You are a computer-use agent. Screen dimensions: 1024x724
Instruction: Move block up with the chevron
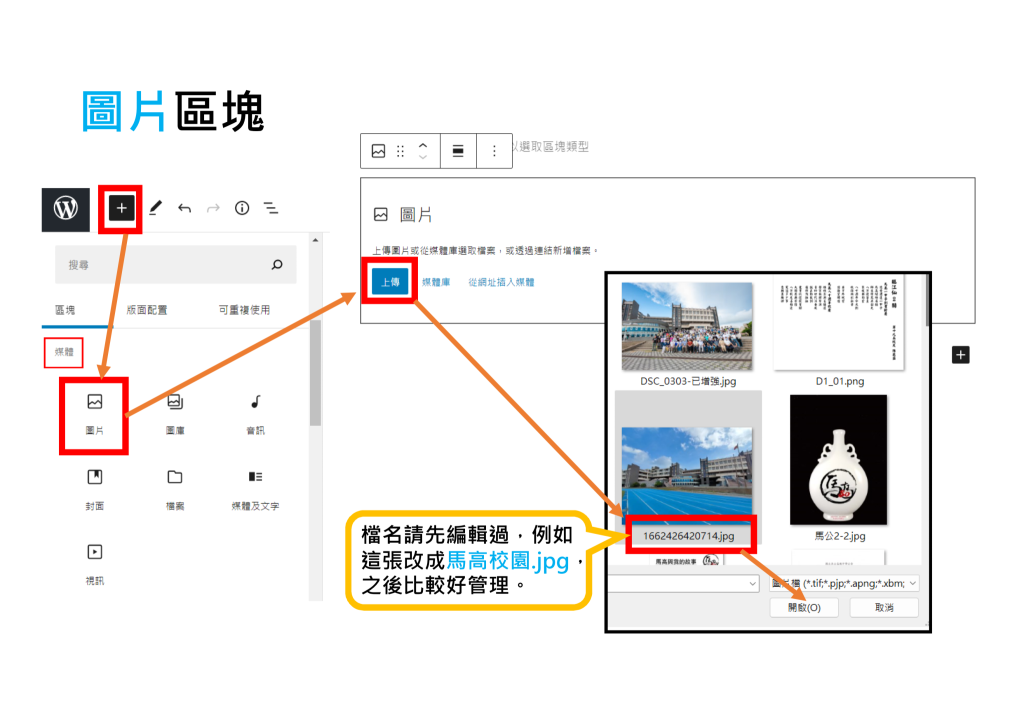(x=423, y=144)
